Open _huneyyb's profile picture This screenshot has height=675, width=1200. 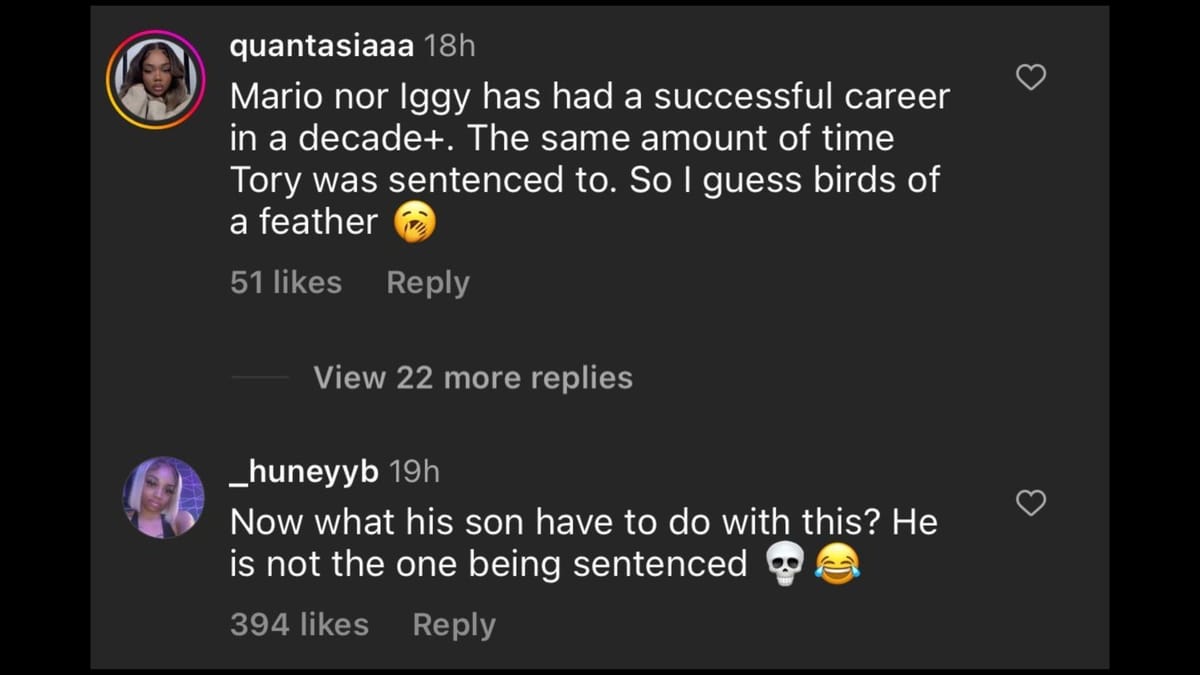[163, 497]
